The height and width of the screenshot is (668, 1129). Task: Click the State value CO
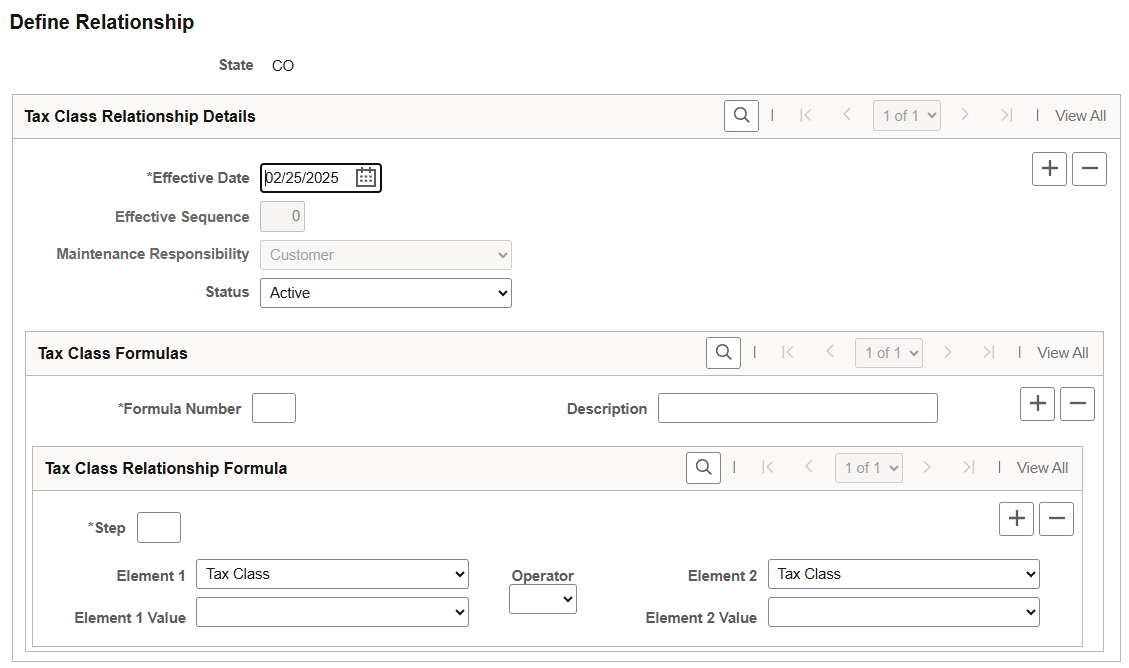coord(283,66)
